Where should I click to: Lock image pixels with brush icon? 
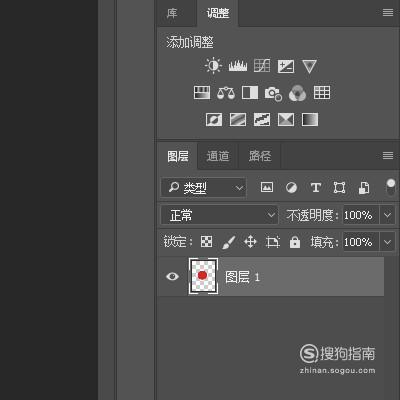tap(229, 242)
